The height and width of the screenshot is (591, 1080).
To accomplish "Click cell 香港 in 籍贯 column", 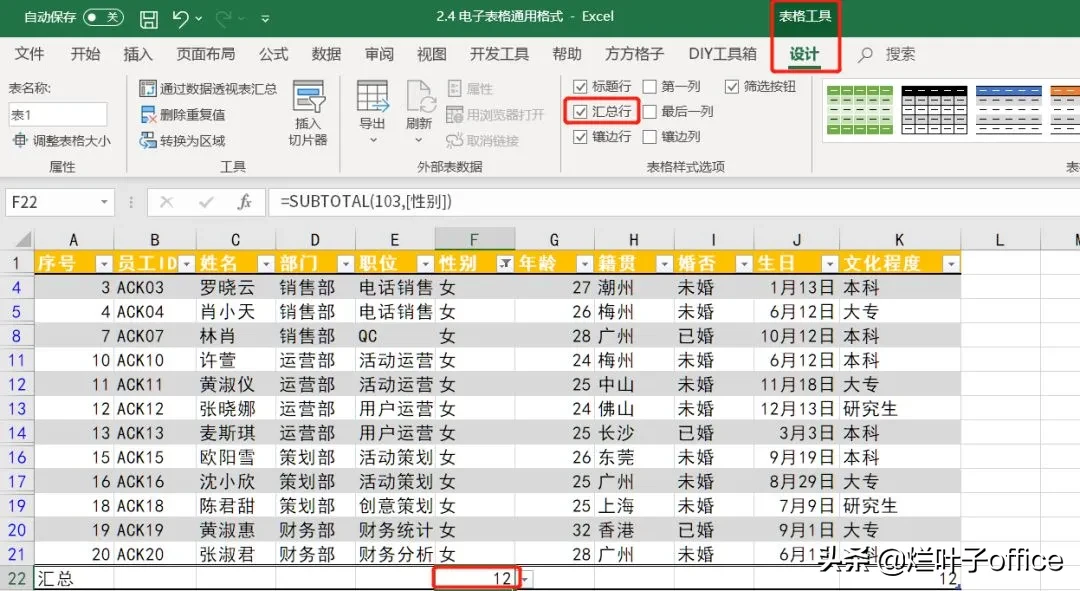I will [x=634, y=530].
